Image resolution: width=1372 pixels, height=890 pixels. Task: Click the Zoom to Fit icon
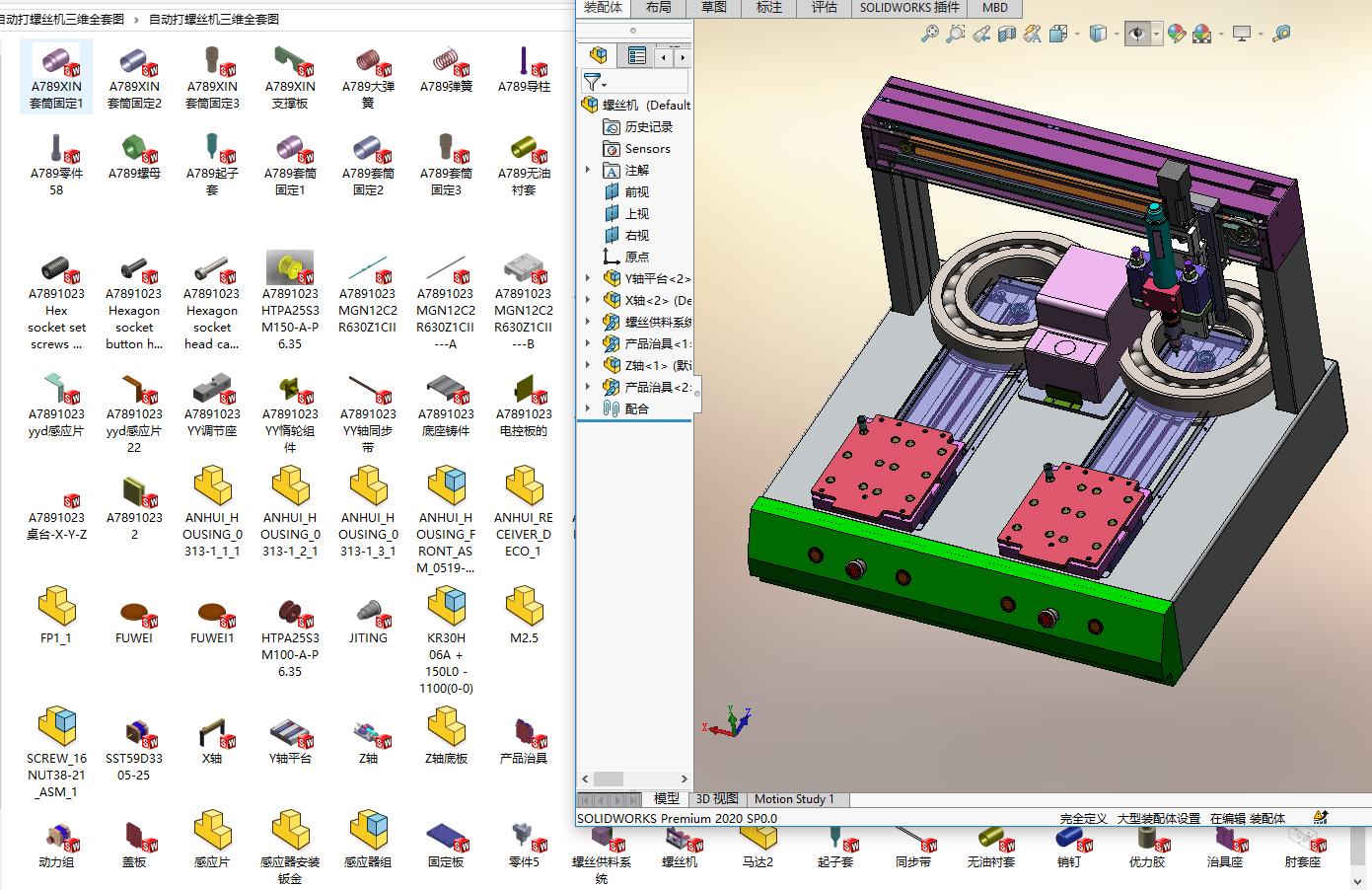point(929,34)
